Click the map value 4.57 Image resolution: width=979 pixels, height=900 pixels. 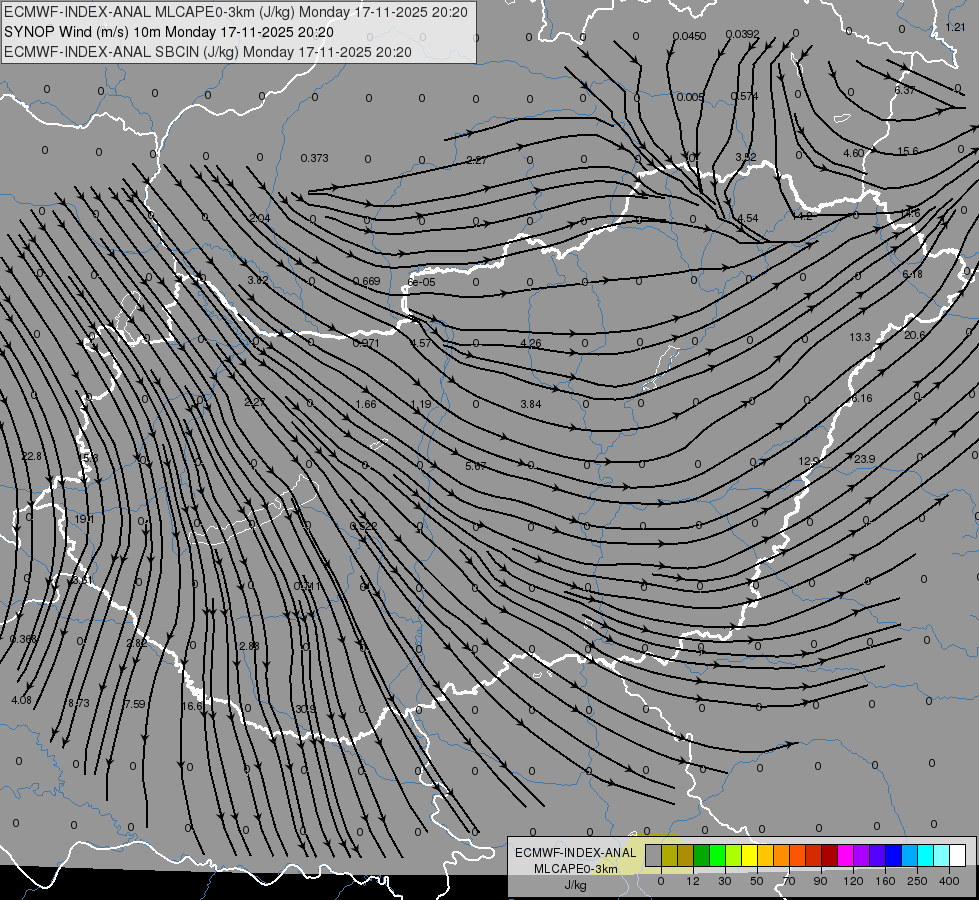tap(421, 343)
